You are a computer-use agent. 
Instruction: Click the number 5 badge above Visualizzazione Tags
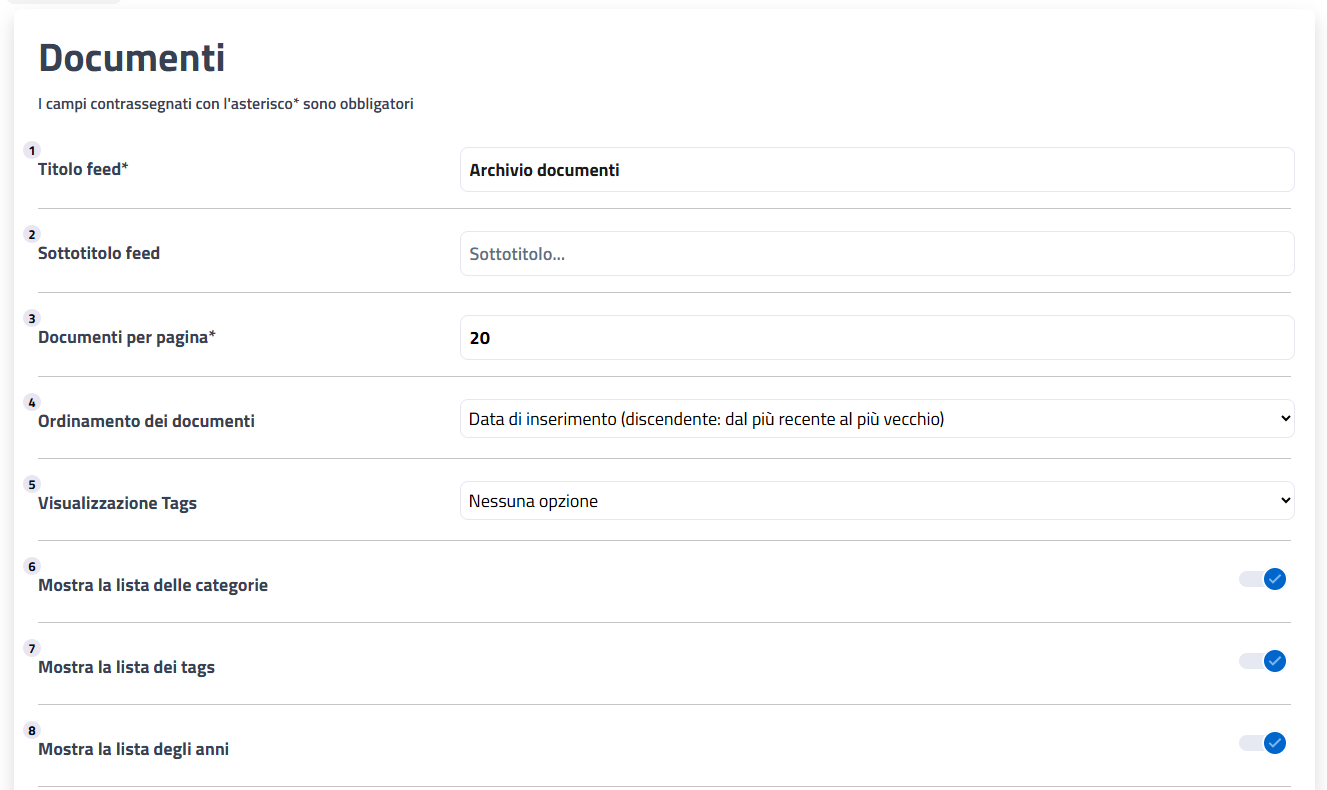click(x=32, y=485)
